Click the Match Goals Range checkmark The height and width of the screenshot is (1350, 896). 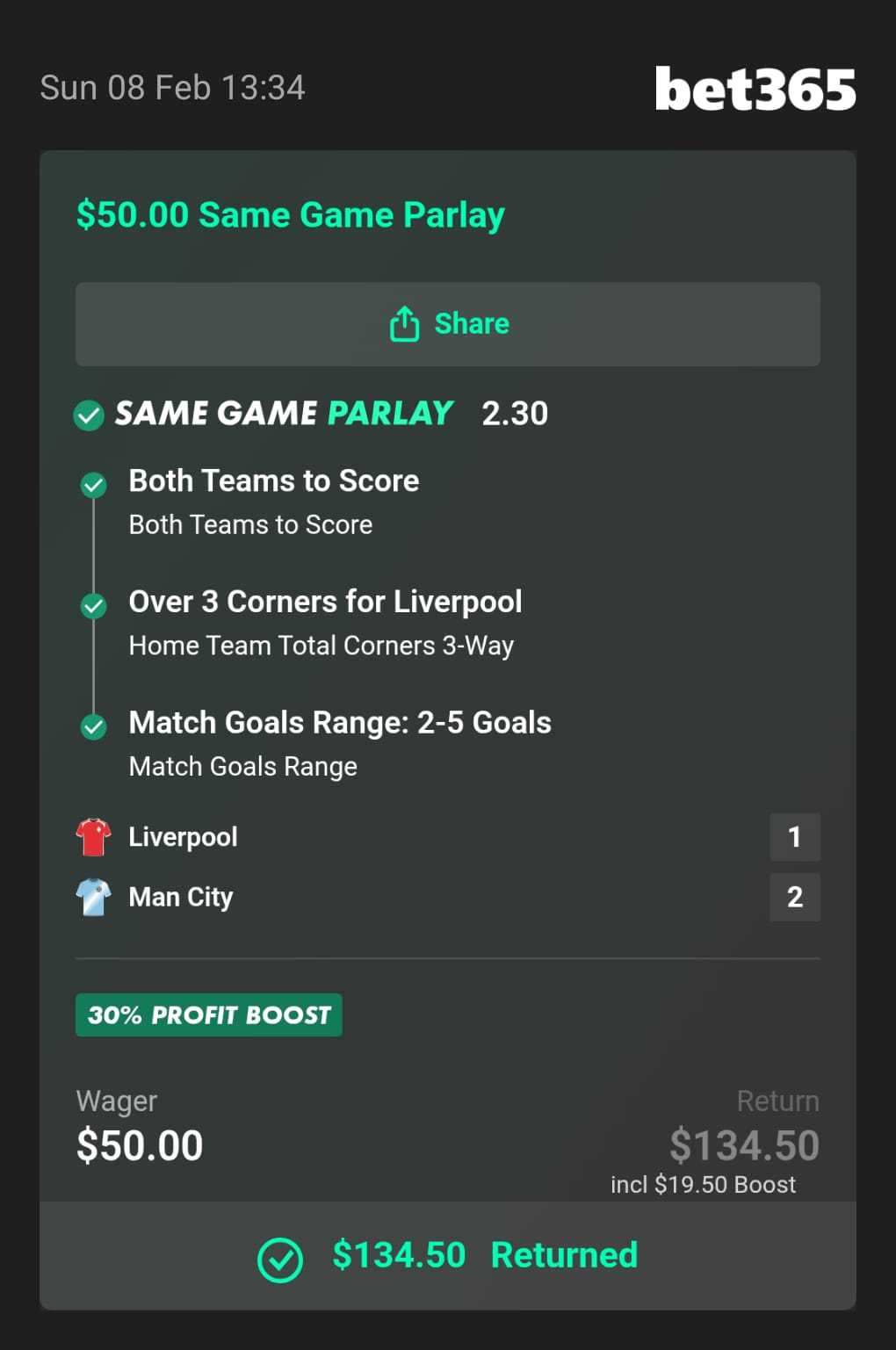[93, 726]
